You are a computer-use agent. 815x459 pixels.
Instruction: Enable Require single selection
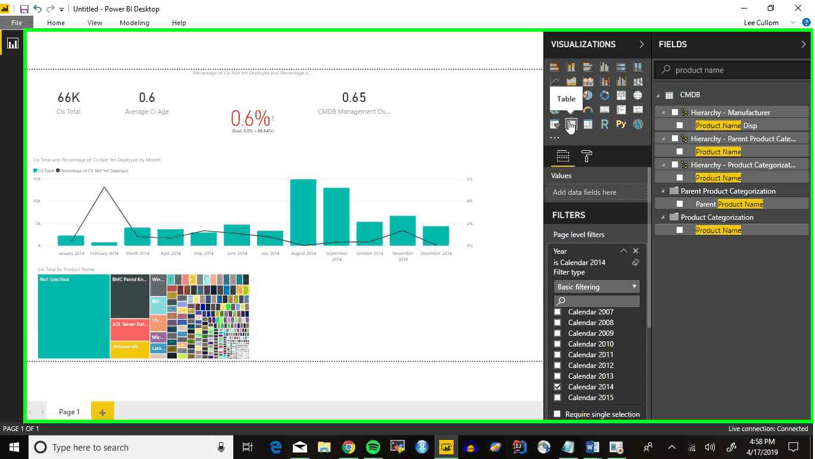(x=558, y=414)
